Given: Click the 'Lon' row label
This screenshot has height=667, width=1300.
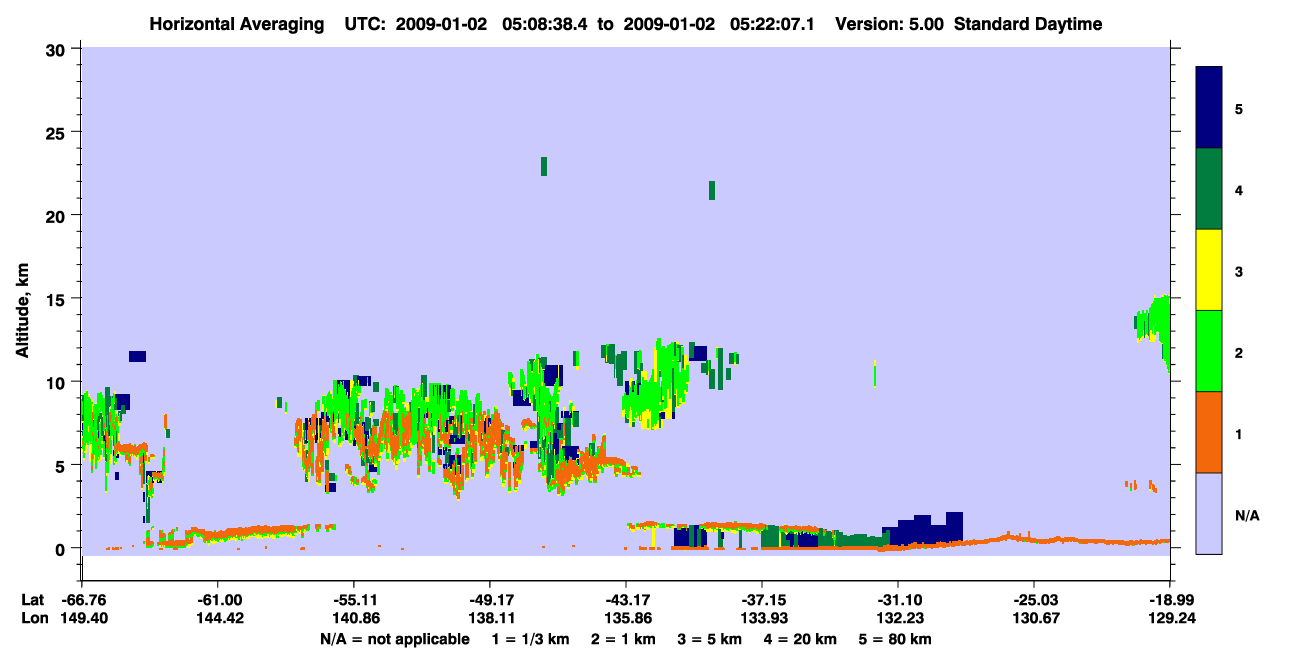Looking at the screenshot, I should (33, 618).
